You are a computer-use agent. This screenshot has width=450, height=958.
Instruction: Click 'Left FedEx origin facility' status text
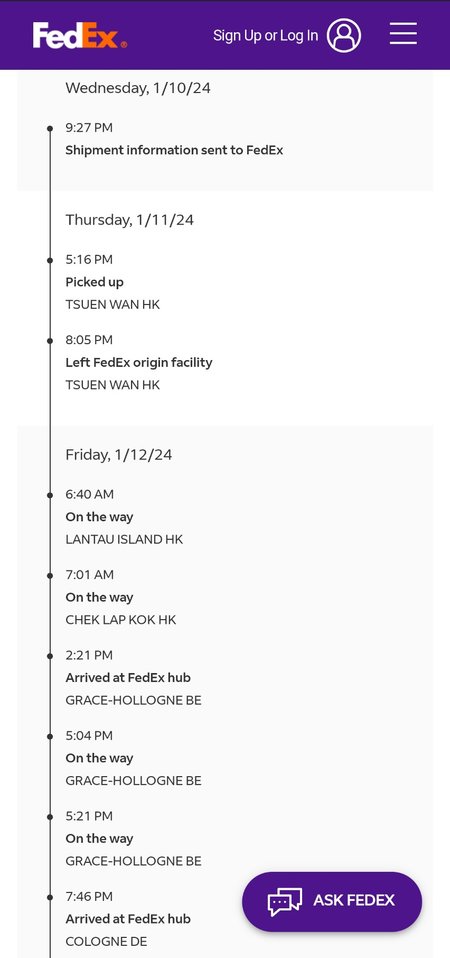139,362
